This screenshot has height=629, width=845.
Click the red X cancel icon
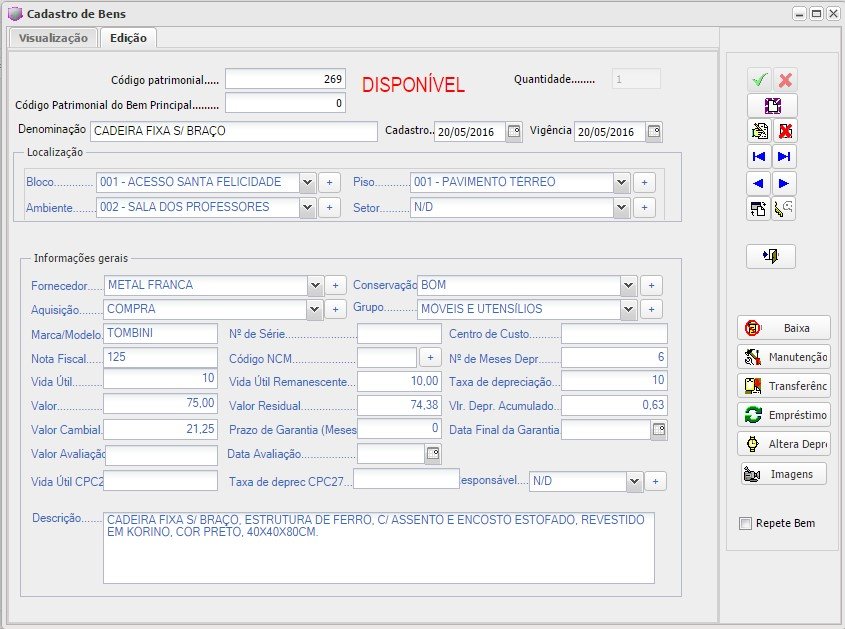pos(785,80)
